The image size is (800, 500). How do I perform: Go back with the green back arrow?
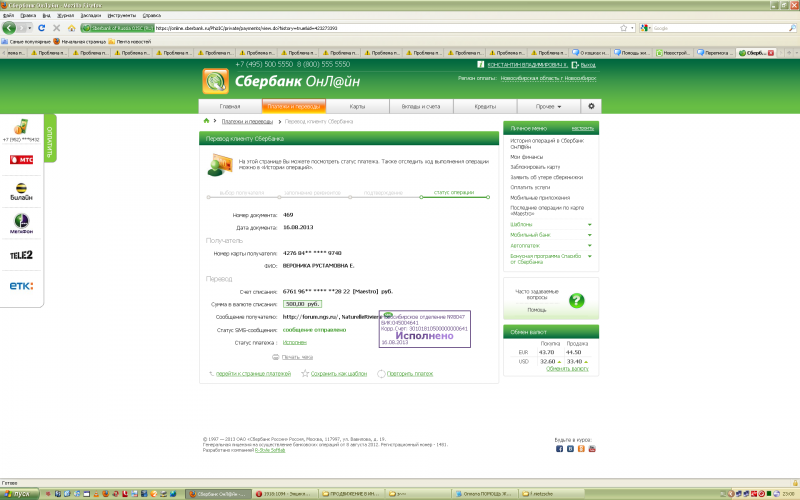tap(9, 28)
